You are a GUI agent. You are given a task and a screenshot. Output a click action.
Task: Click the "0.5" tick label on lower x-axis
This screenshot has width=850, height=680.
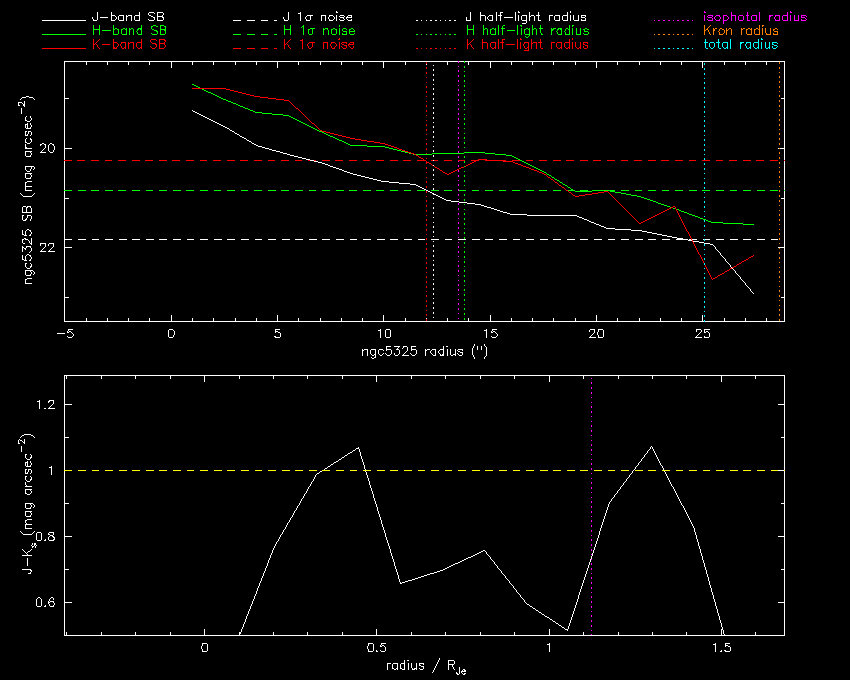tap(377, 648)
